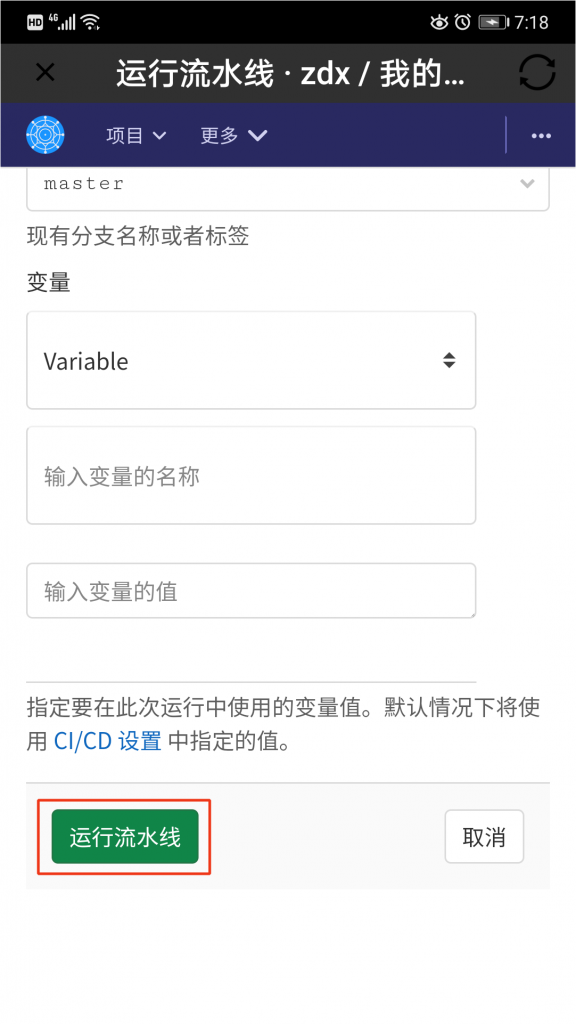Tap the Wi-Fi signal status icon
Screen dimensions: 576x1024
[x=90, y=22]
